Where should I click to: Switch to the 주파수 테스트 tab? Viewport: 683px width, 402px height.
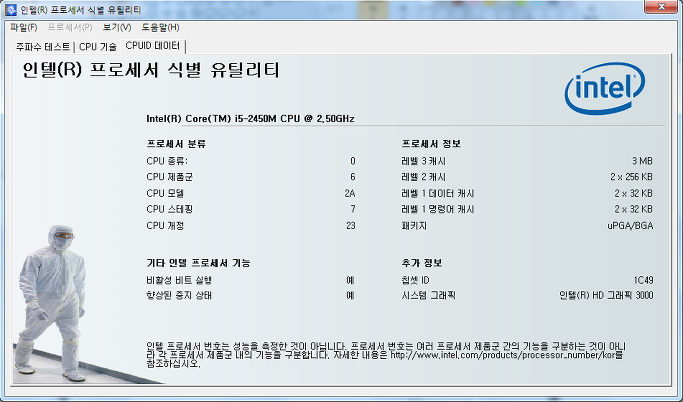point(43,47)
